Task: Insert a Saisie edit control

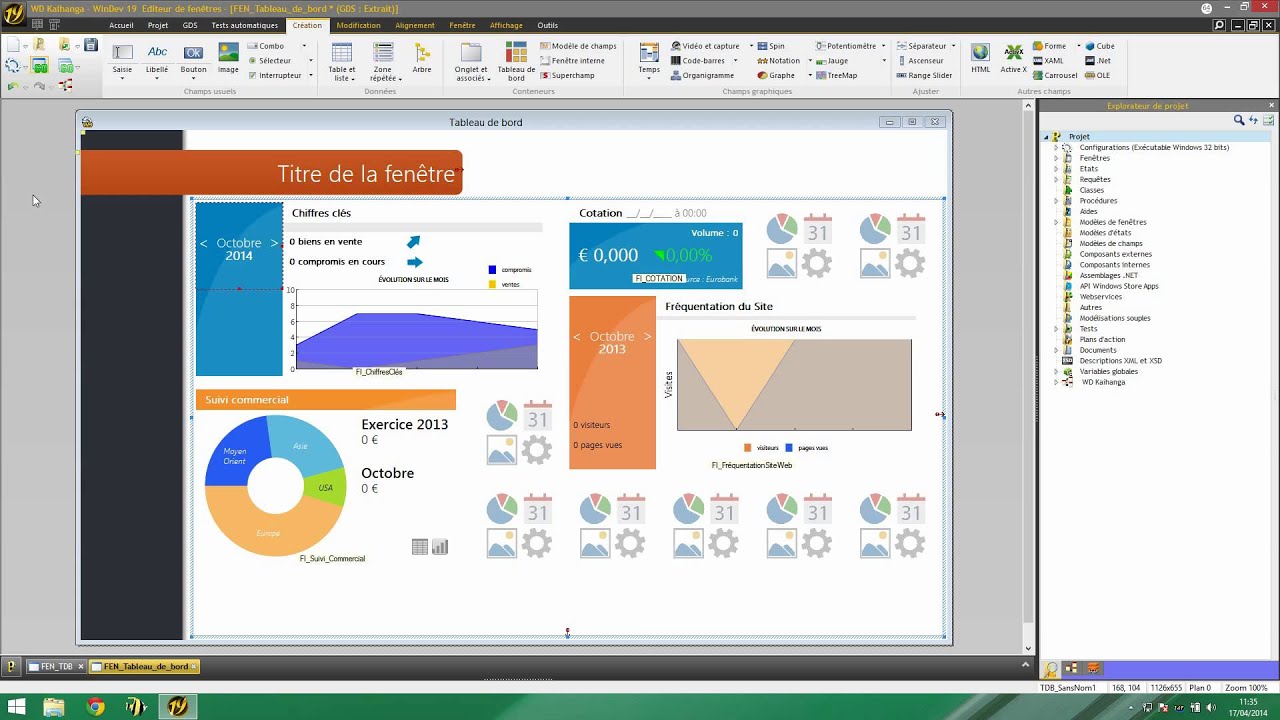Action: point(122,59)
